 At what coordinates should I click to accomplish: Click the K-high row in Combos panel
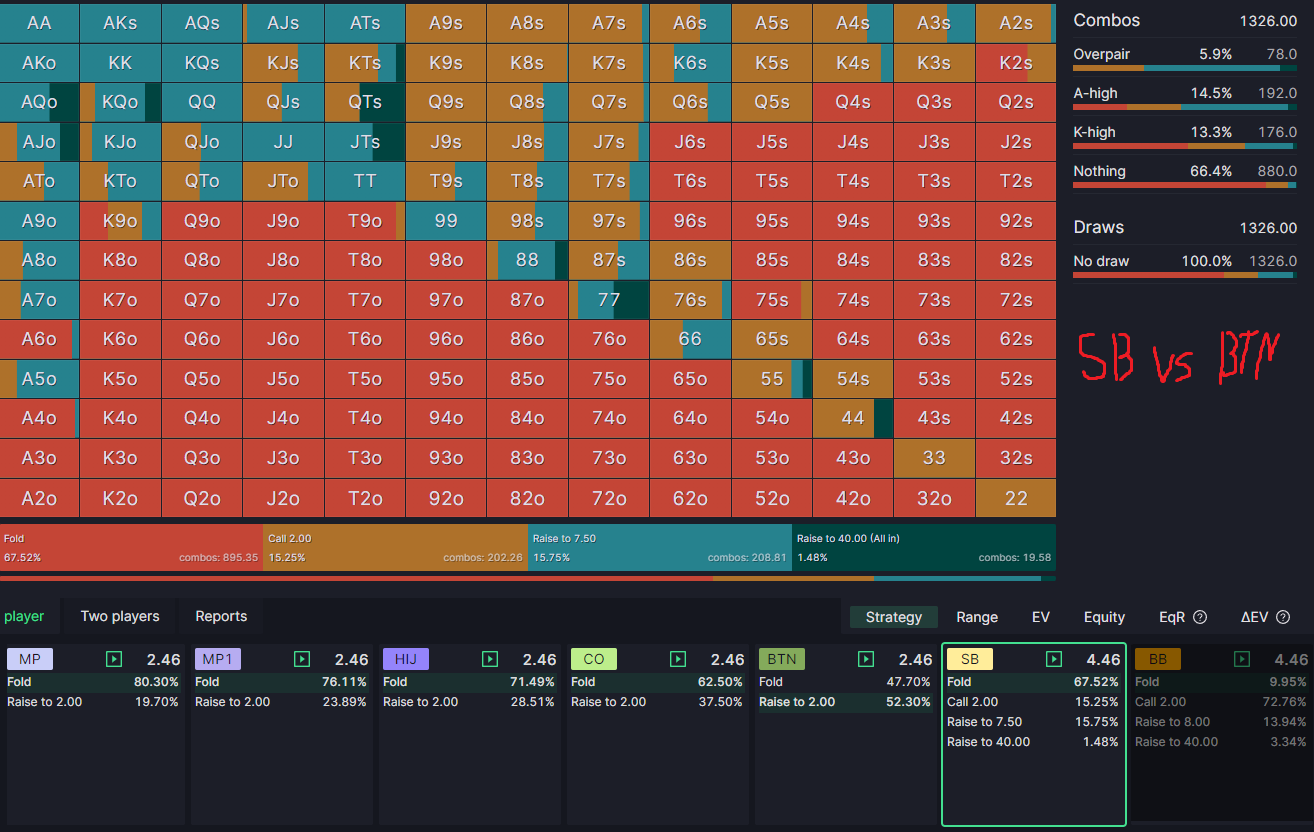pyautogui.click(x=1185, y=135)
